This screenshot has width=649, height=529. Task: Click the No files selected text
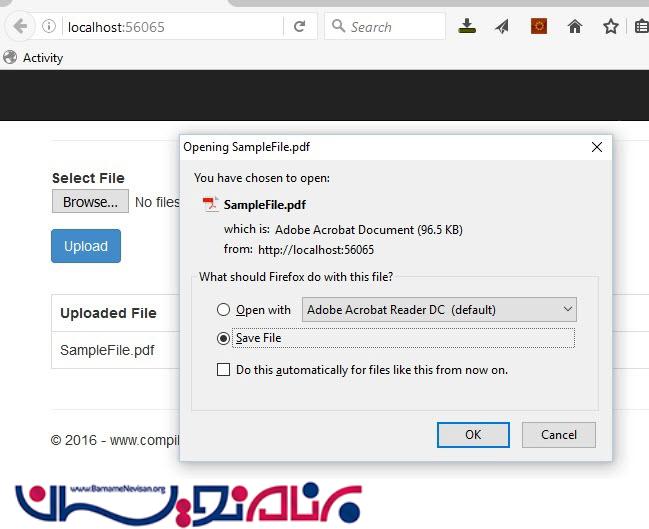[x=157, y=202]
